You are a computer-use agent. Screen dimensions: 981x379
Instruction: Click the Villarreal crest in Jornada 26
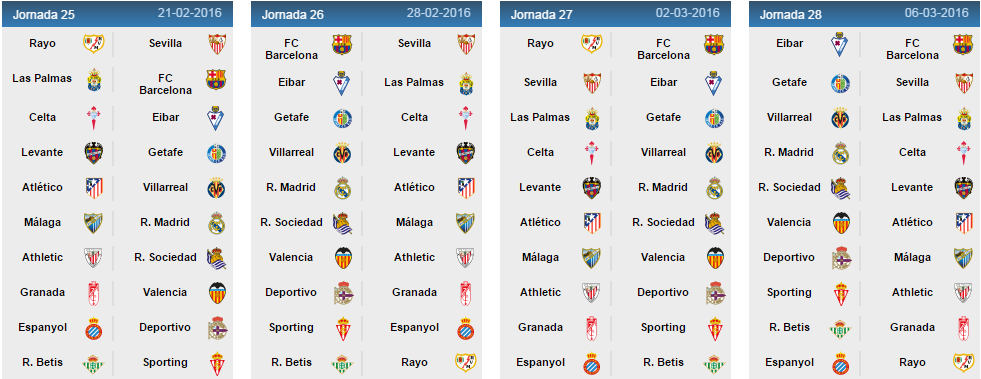(x=342, y=153)
